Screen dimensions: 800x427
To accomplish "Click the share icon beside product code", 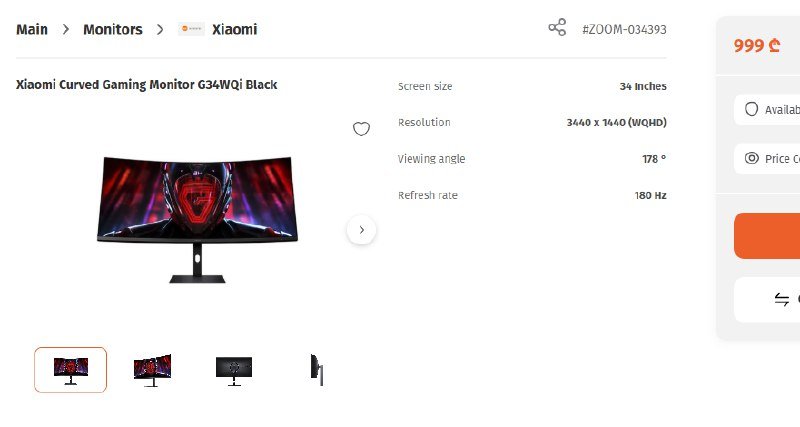I will 557,28.
